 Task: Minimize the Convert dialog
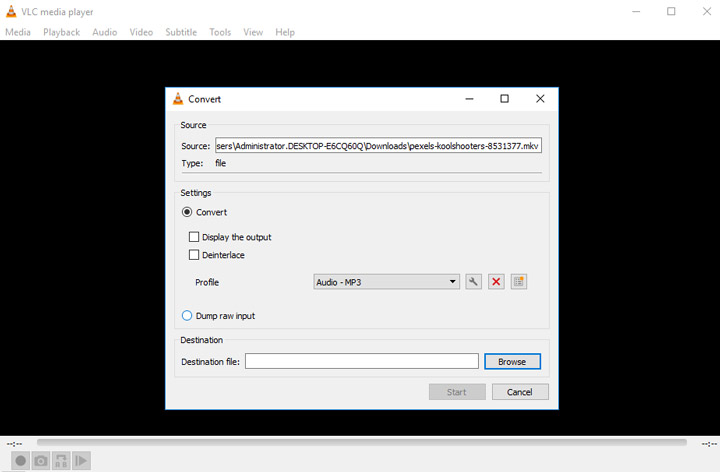[x=469, y=99]
